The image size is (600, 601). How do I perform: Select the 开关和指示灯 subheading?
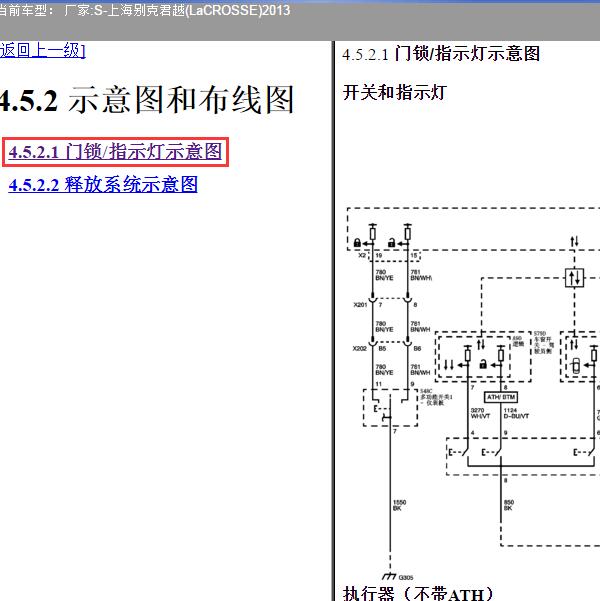pos(395,93)
